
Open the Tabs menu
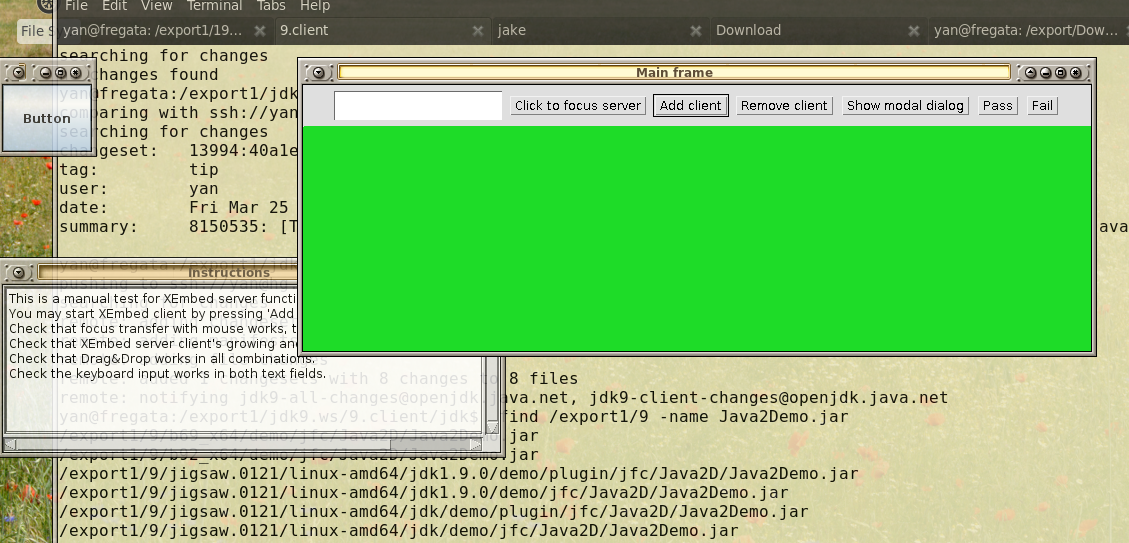coord(271,6)
